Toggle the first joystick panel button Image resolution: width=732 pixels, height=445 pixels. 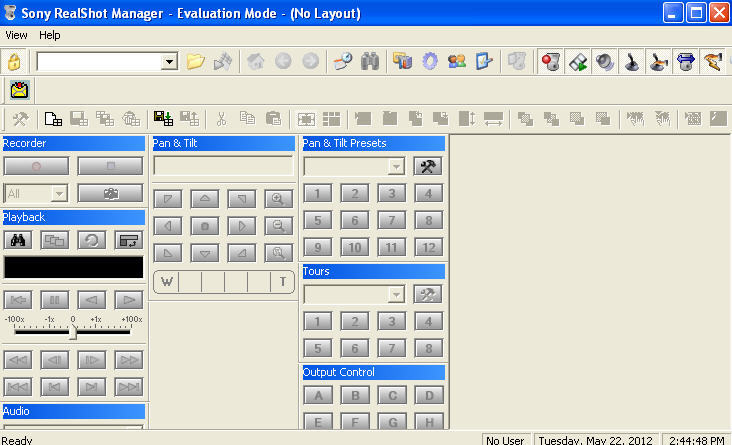pos(631,61)
